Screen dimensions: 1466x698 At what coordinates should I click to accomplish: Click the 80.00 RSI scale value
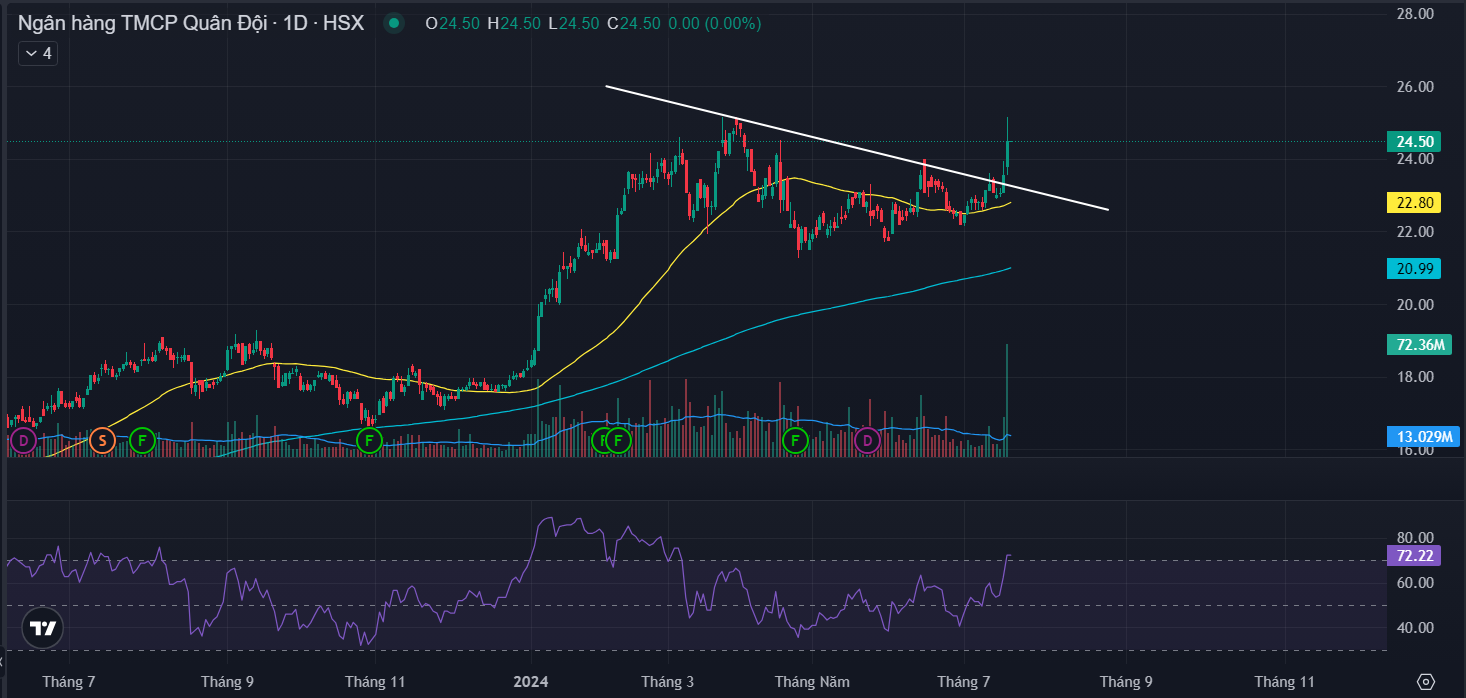[1416, 537]
